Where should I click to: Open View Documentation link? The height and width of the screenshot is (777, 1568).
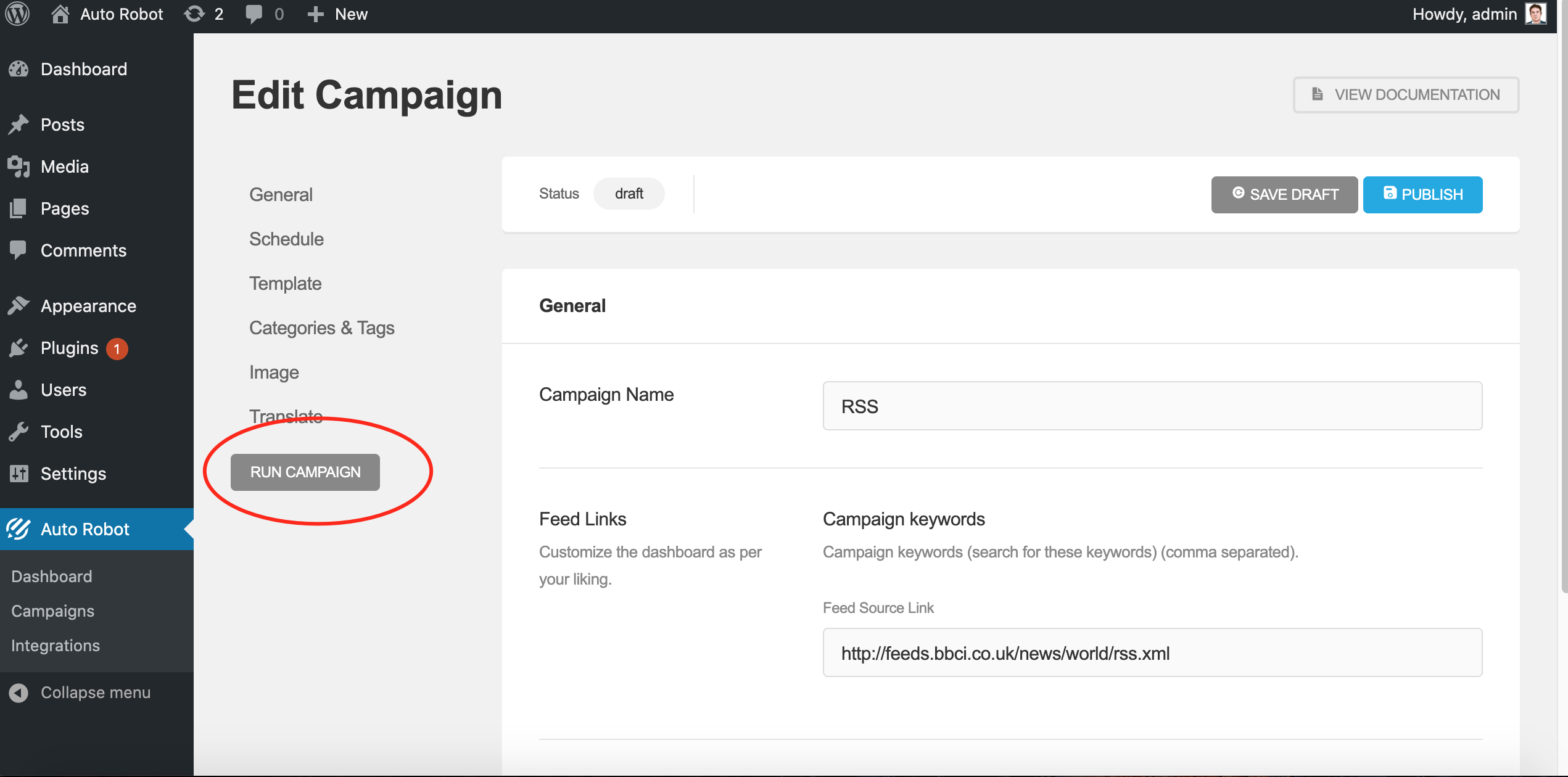coord(1406,94)
